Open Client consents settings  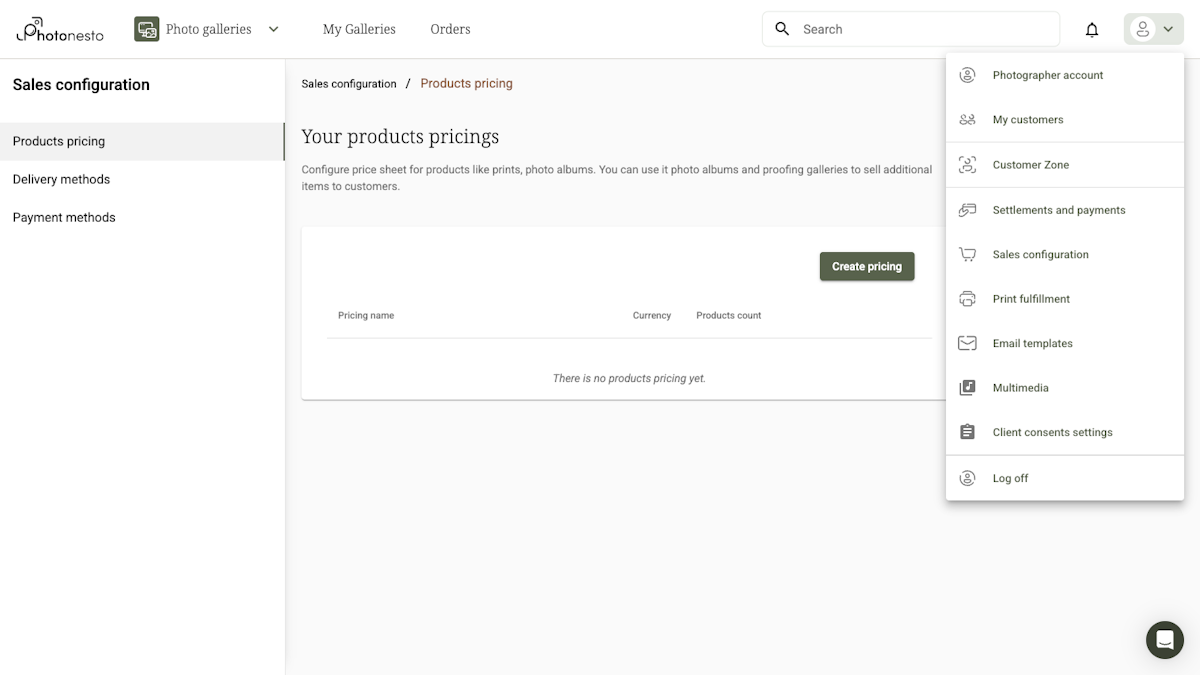tap(1052, 431)
